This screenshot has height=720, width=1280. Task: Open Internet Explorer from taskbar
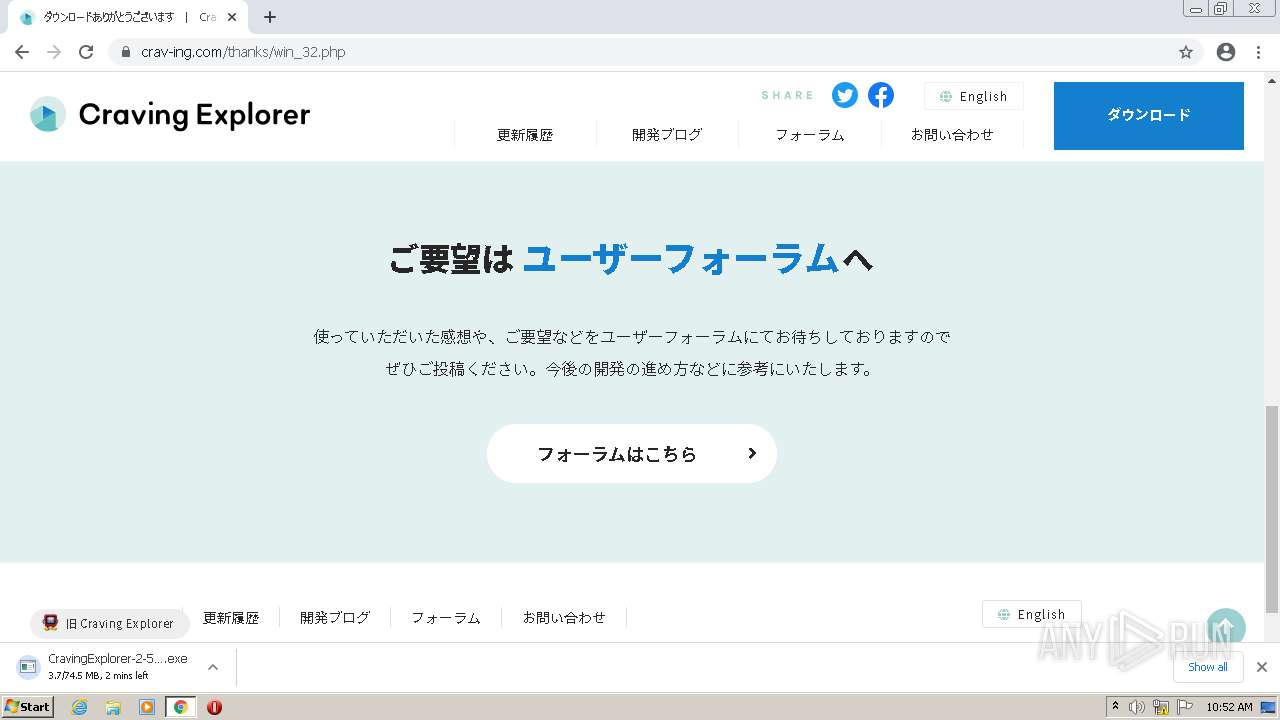(79, 707)
